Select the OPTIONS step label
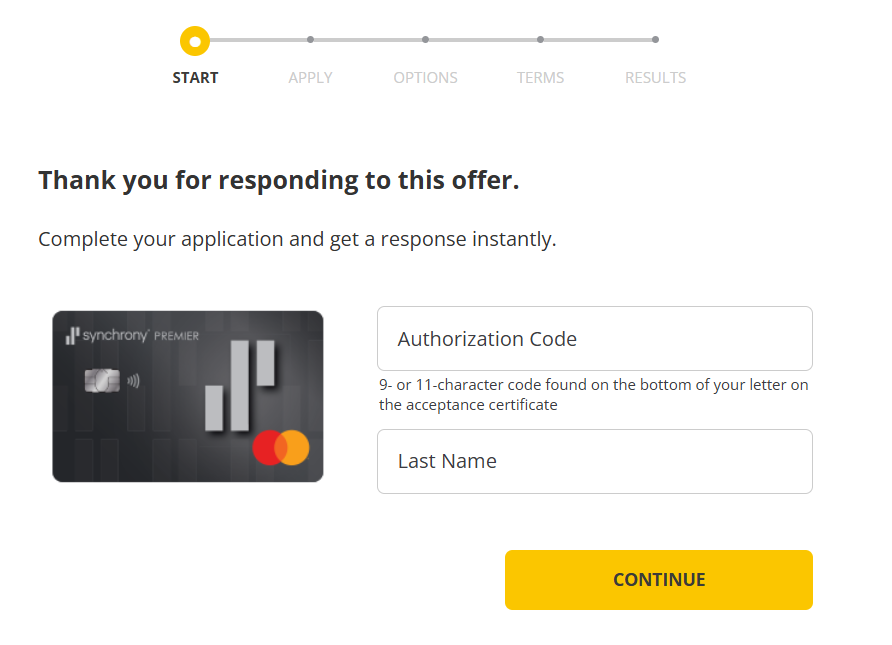 pyautogui.click(x=425, y=78)
